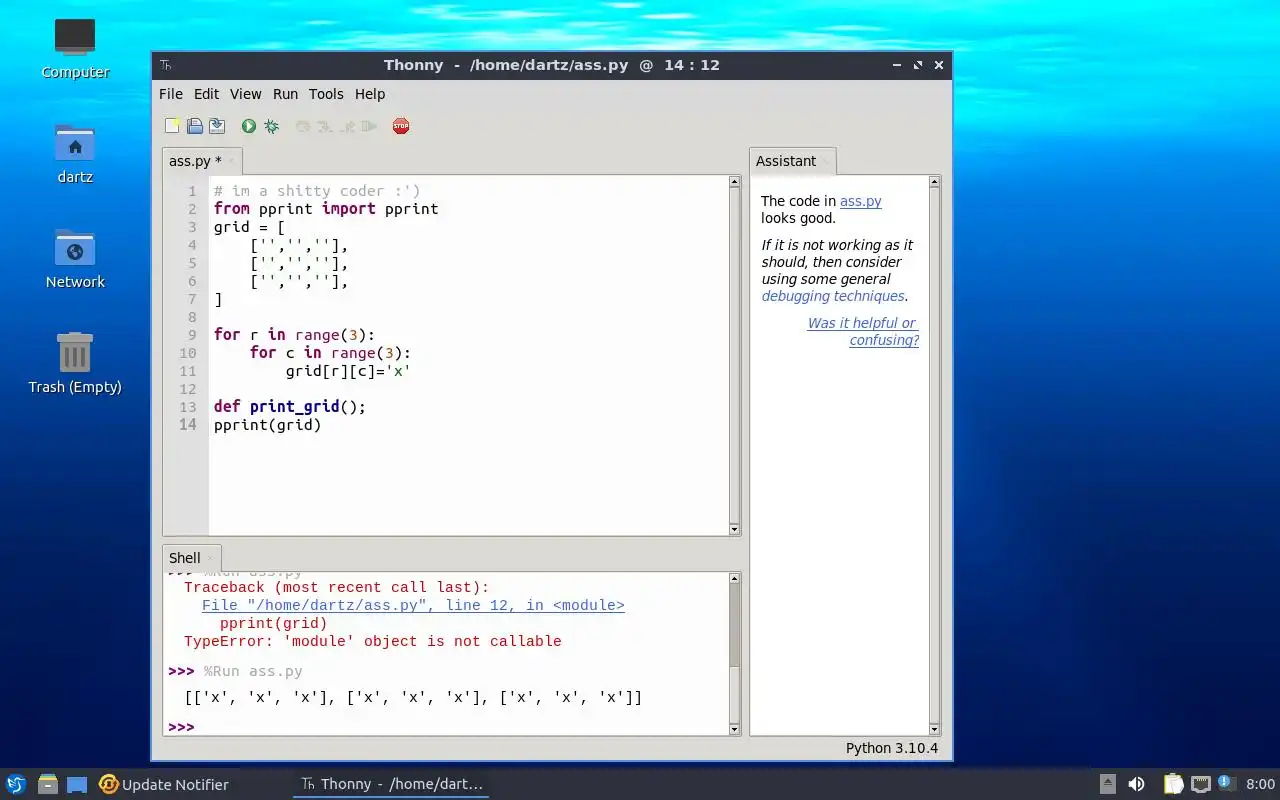Screen dimensions: 1280x800
Task: Click the 'pprint(grid)' line in editor
Action: 268,425
